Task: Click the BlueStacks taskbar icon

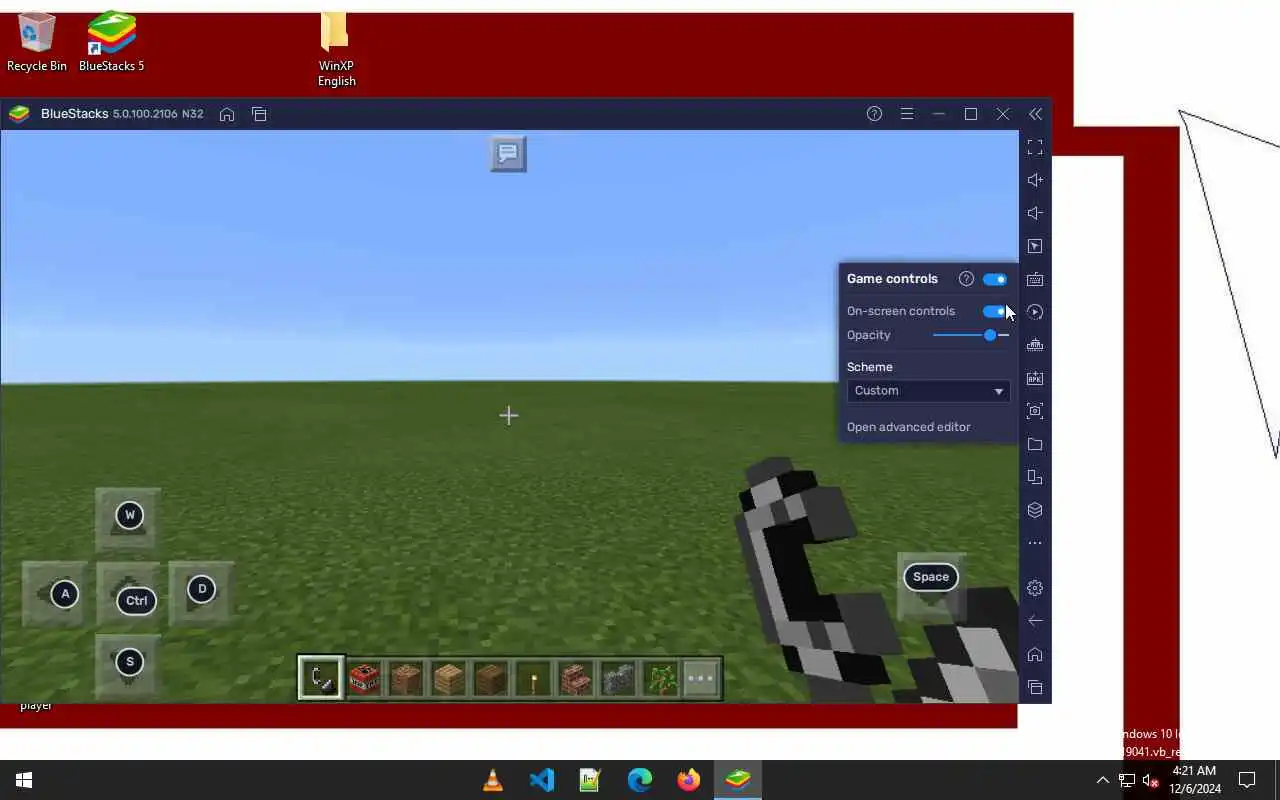Action: (x=738, y=780)
